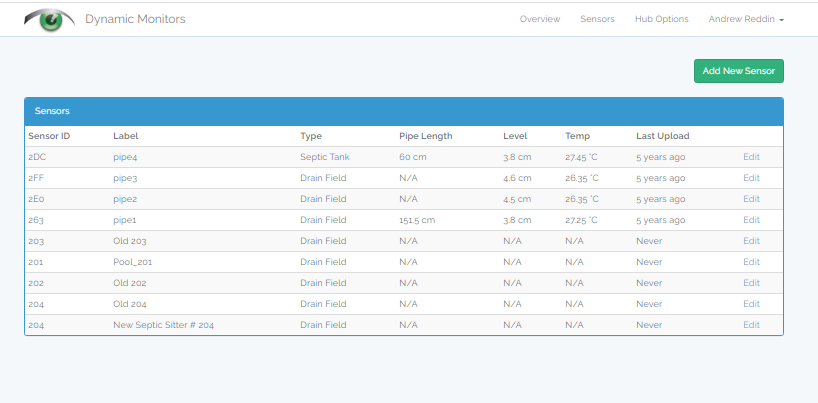Click the pipe4 label

125,158
